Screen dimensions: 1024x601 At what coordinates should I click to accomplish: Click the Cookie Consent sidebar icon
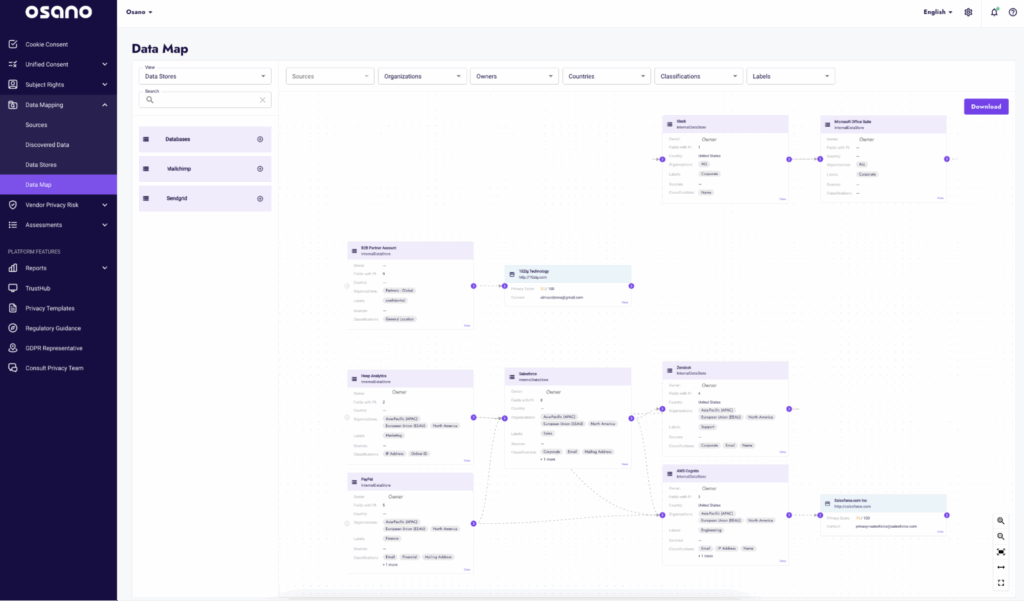coord(12,44)
